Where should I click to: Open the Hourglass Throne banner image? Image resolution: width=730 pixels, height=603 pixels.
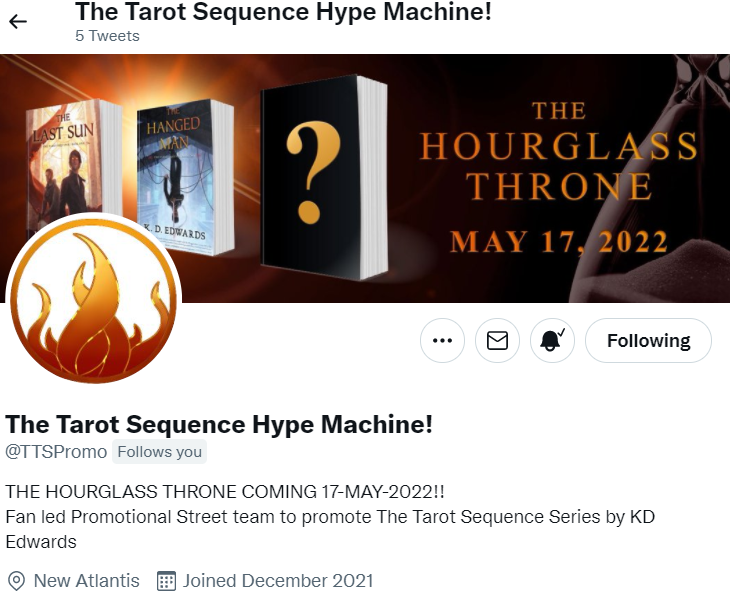[x=365, y=178]
